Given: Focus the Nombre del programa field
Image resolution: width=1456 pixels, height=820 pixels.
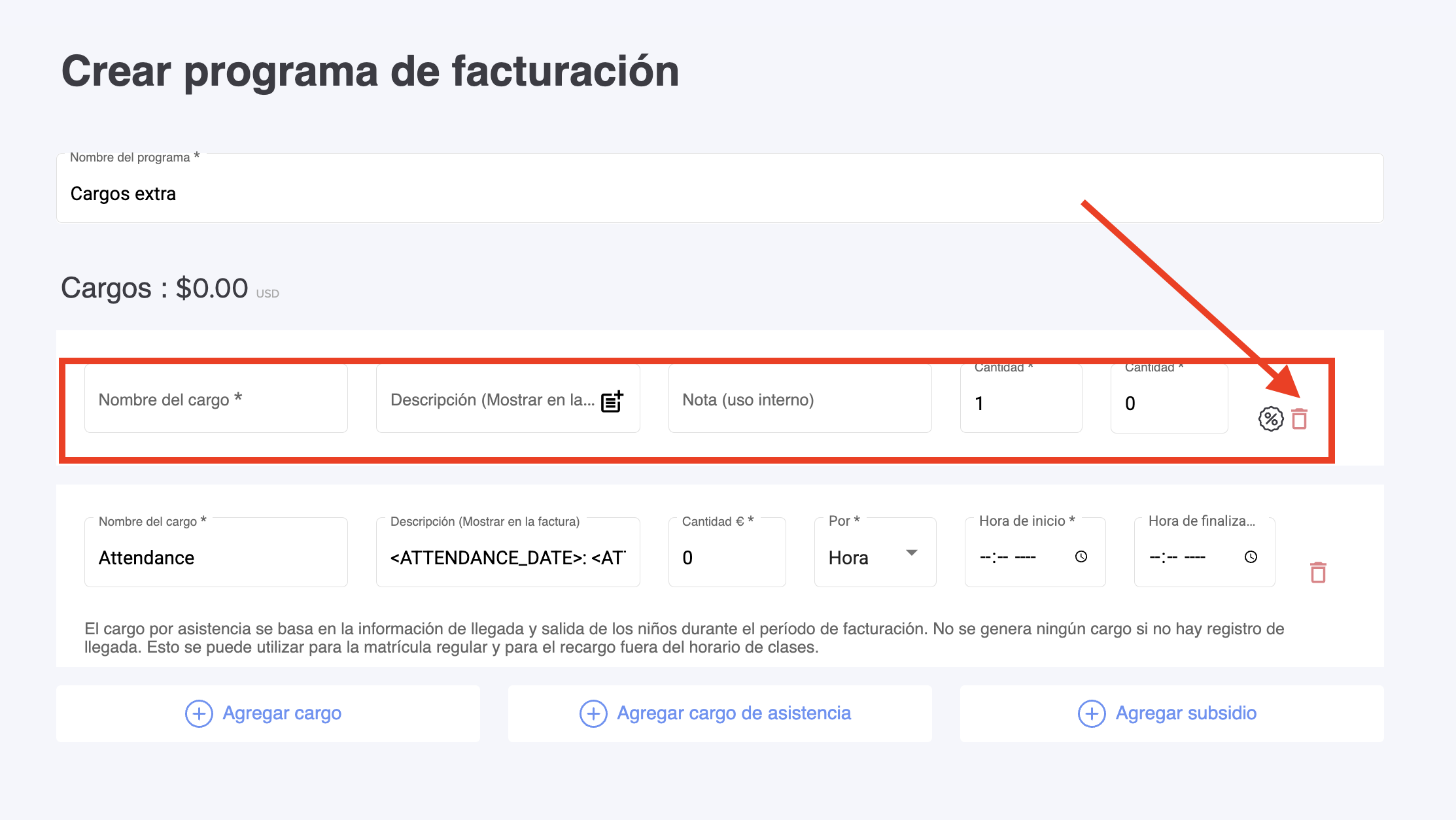Looking at the screenshot, I should [719, 194].
